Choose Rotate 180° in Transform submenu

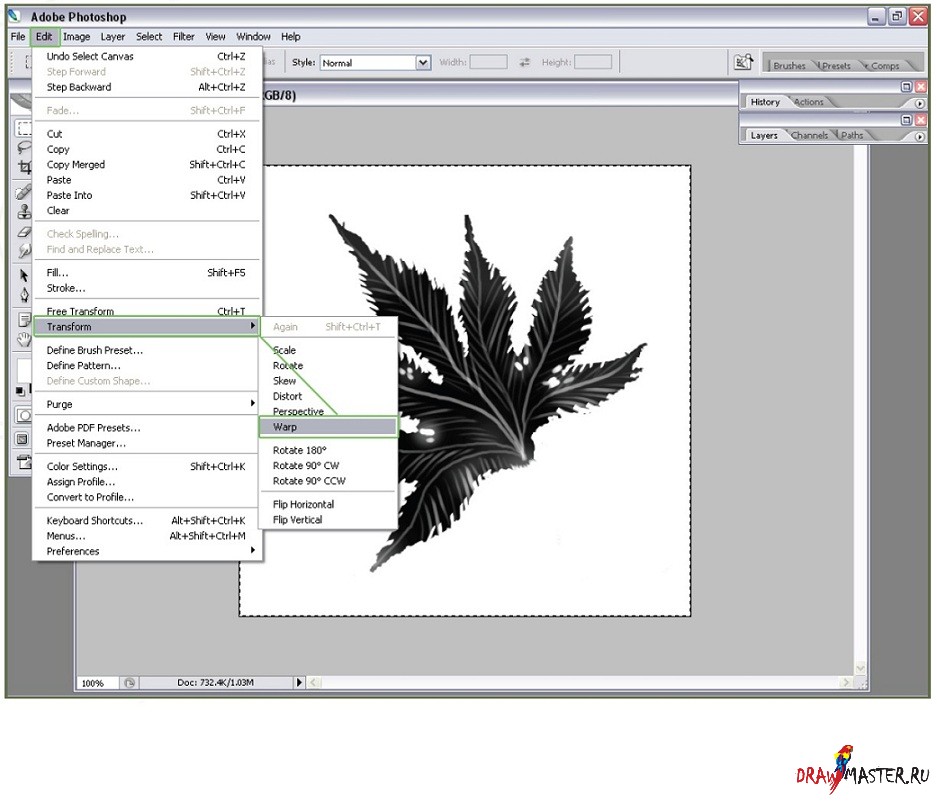tap(328, 450)
